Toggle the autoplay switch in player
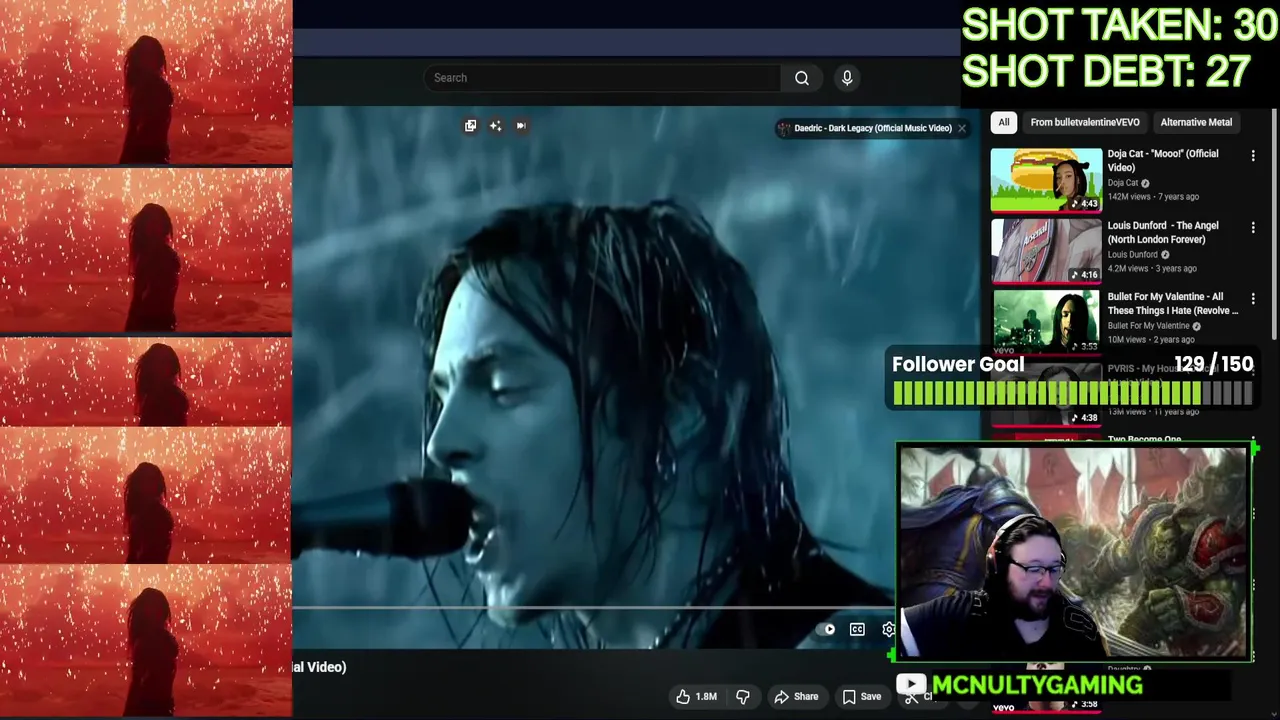Screen dimensions: 1280x720 [827, 629]
